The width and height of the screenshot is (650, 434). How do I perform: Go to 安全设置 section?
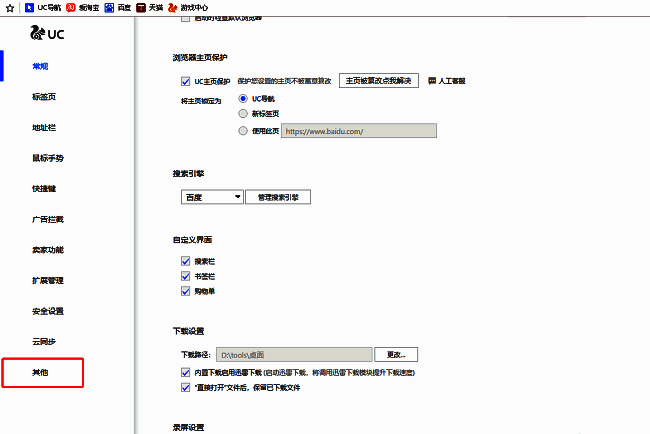point(48,311)
